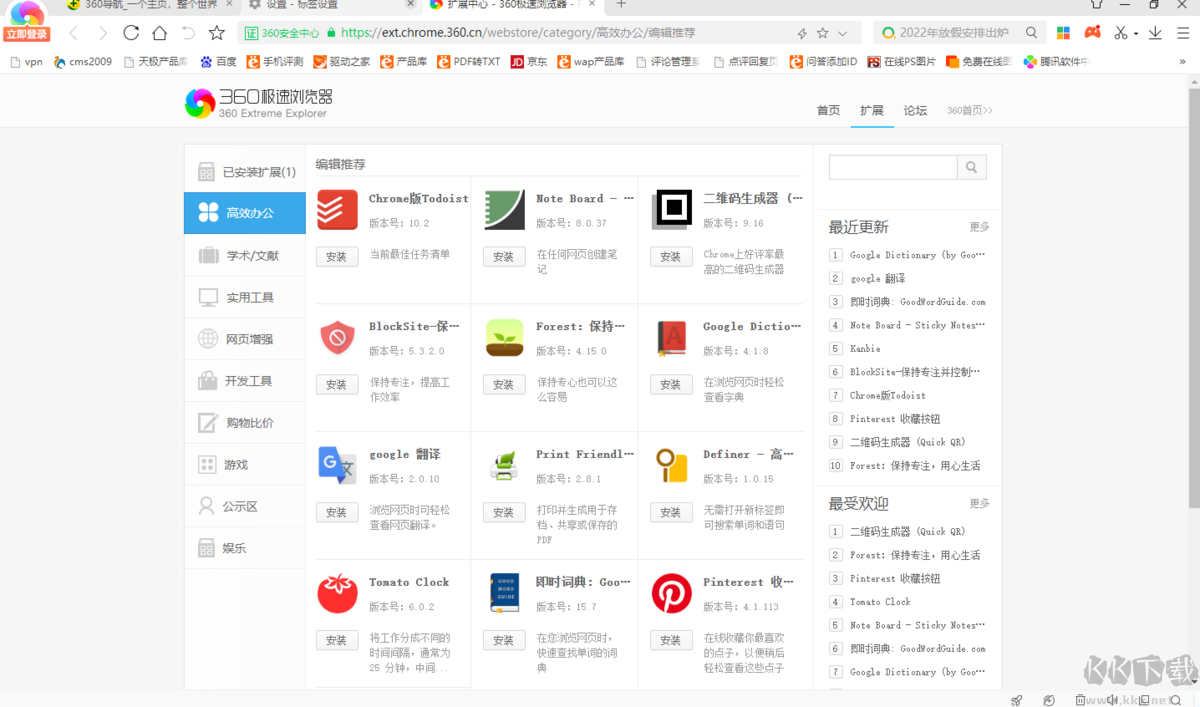Click the lightning speed mode icon

point(802,33)
